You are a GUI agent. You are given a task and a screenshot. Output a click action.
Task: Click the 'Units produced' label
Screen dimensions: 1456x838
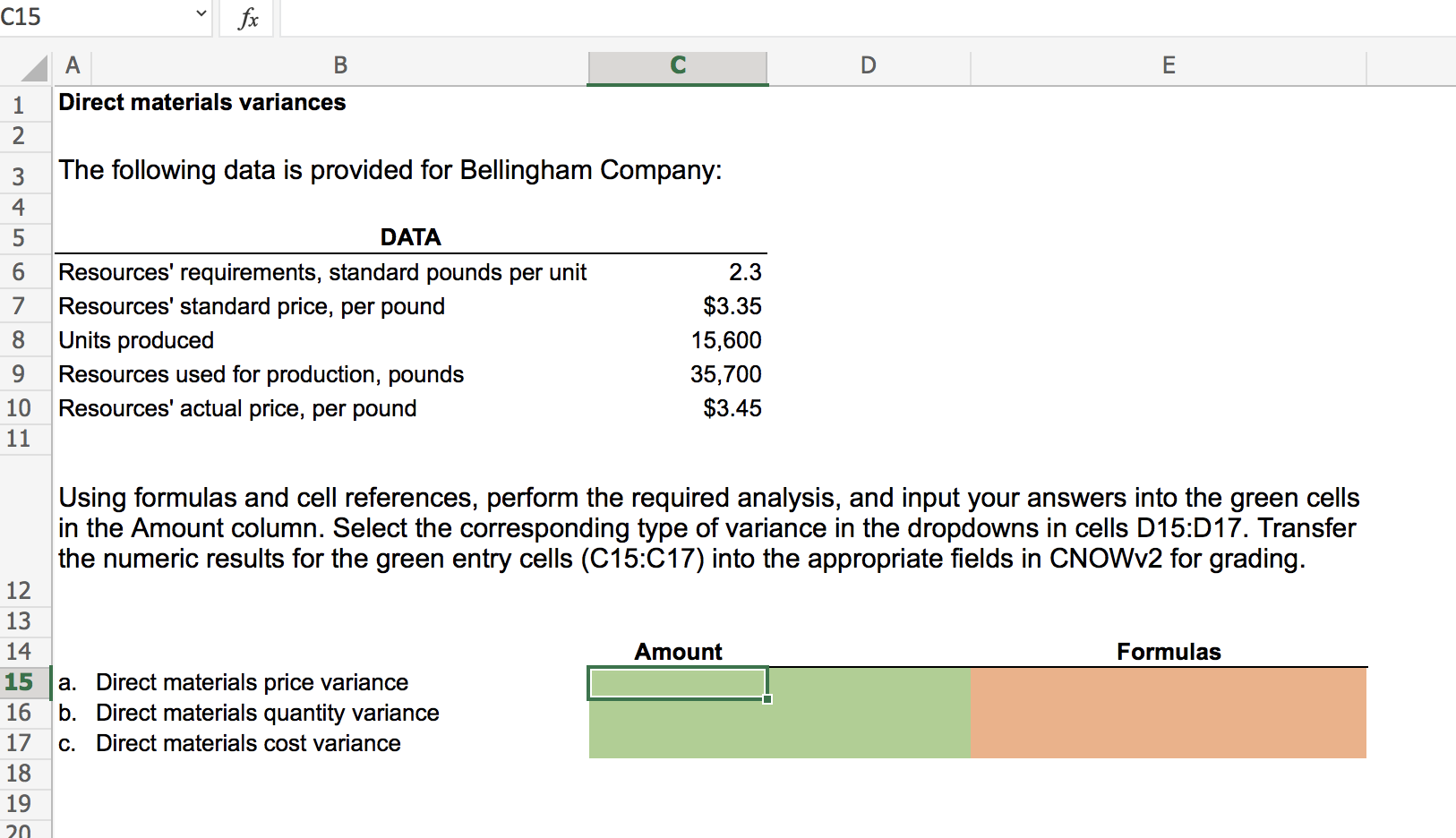pos(136,340)
